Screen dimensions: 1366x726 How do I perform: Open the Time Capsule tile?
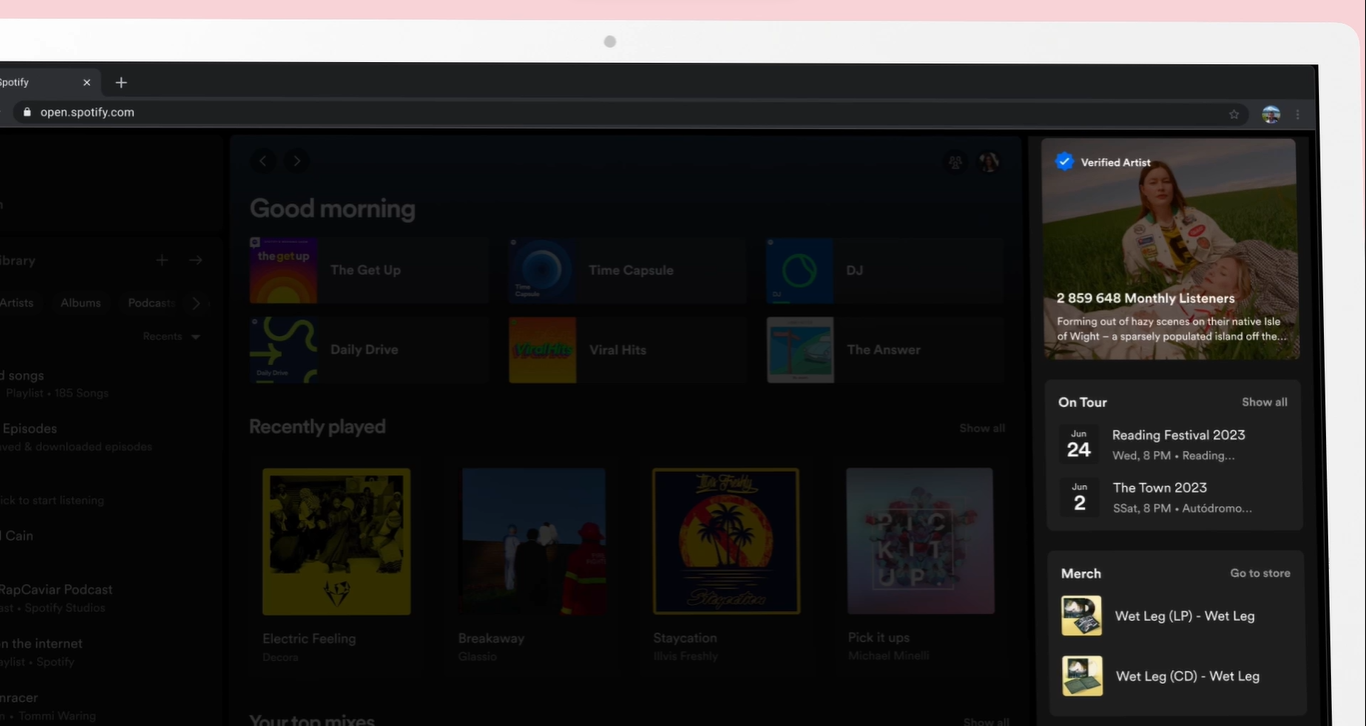[627, 270]
